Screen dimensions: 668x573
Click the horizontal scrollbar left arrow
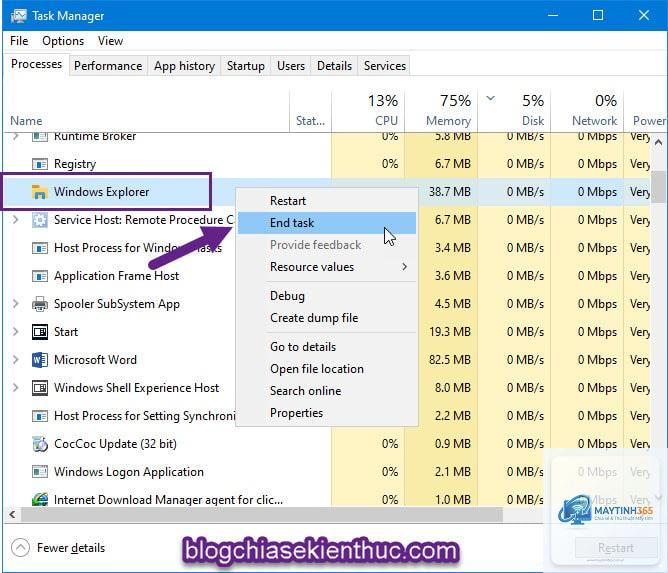pyautogui.click(x=12, y=515)
